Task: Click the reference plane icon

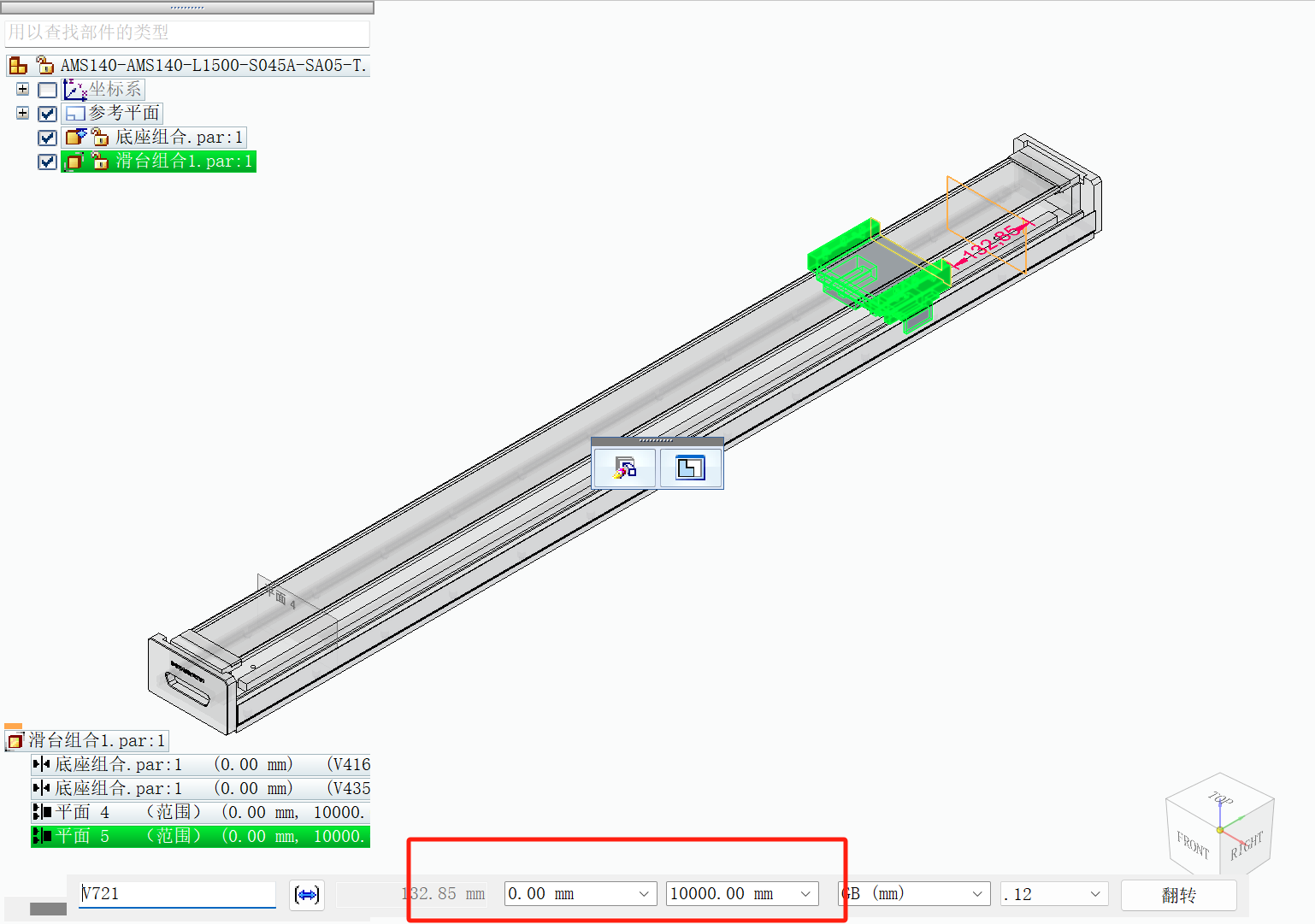Action: (x=75, y=113)
